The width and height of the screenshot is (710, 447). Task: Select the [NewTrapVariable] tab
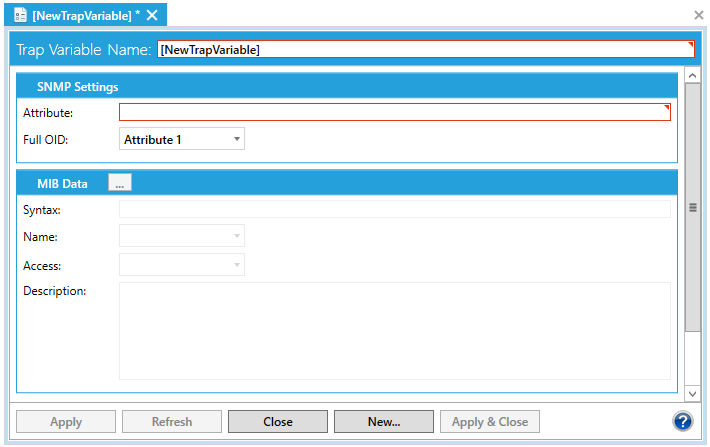(86, 15)
